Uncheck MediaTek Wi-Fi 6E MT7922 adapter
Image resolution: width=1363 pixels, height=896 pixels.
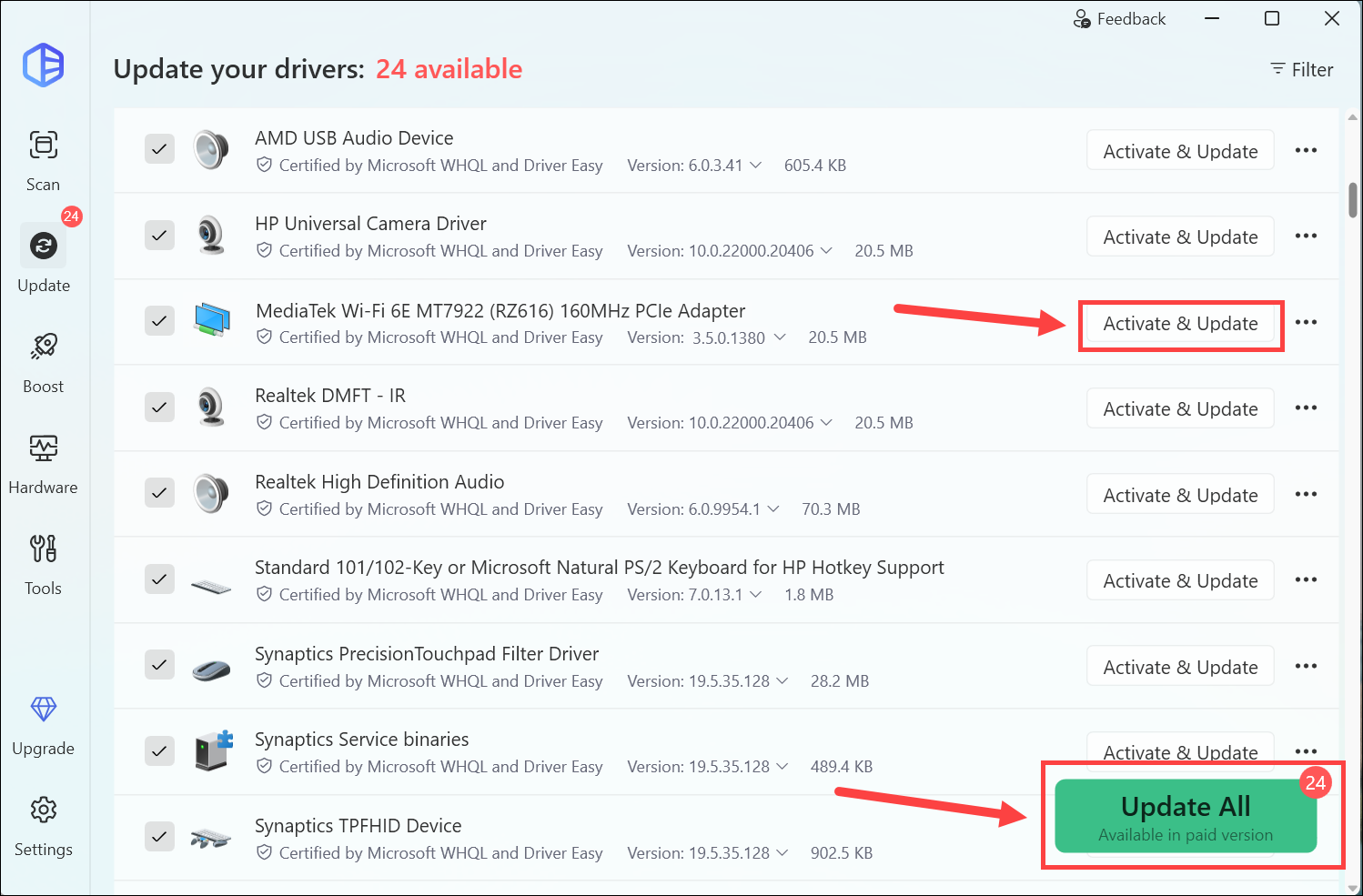(159, 320)
